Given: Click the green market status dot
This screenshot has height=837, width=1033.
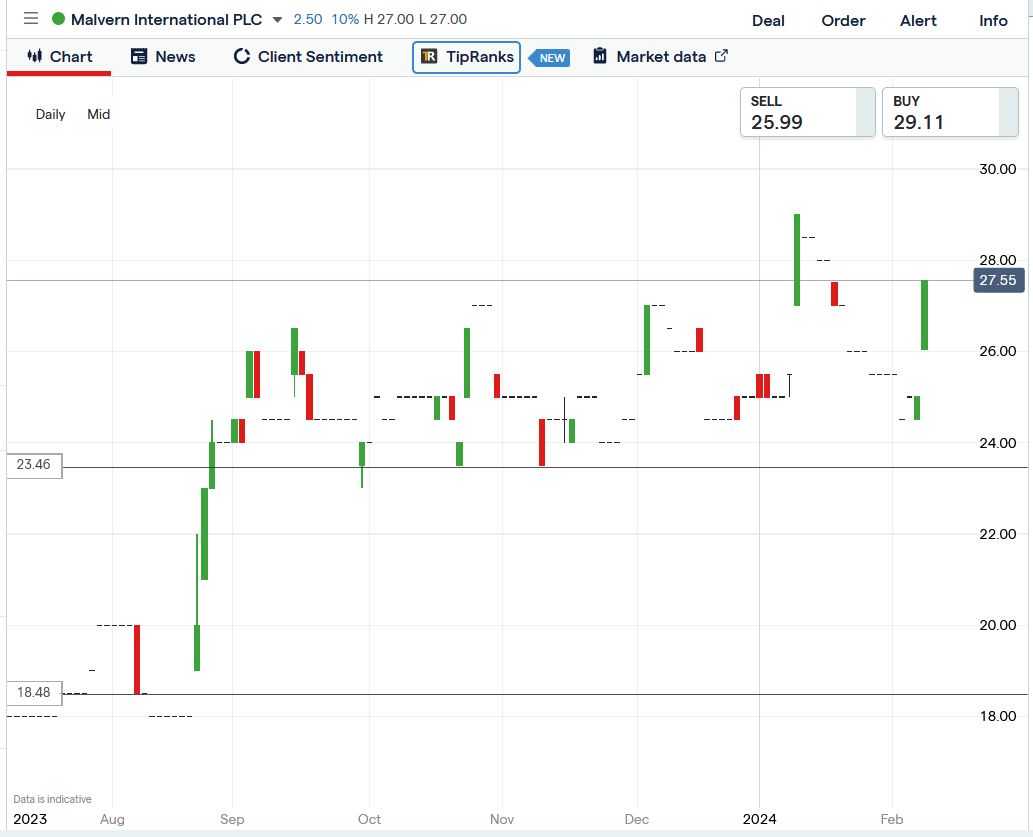Looking at the screenshot, I should [x=58, y=19].
